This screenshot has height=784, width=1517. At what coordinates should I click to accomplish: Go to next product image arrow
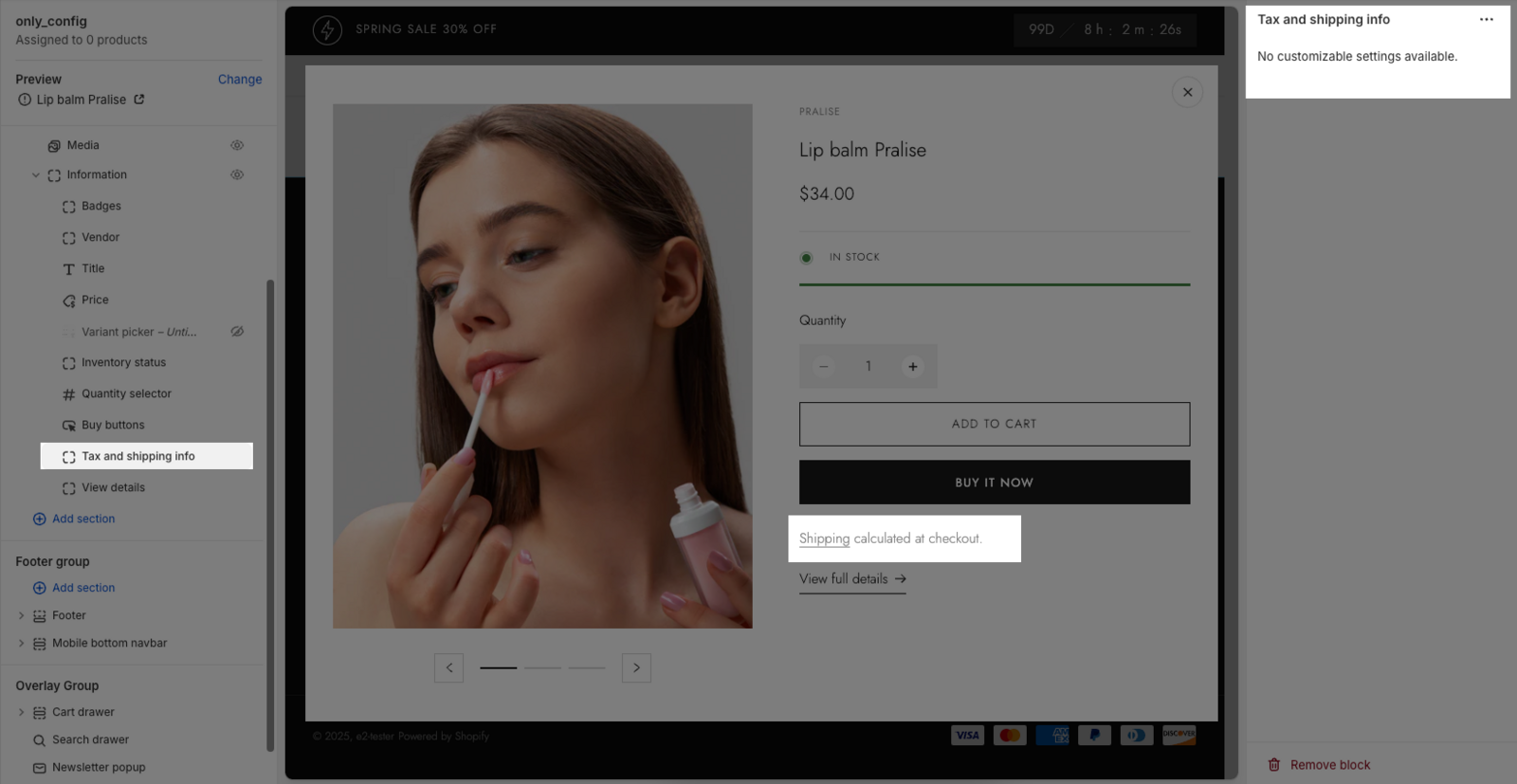(636, 668)
